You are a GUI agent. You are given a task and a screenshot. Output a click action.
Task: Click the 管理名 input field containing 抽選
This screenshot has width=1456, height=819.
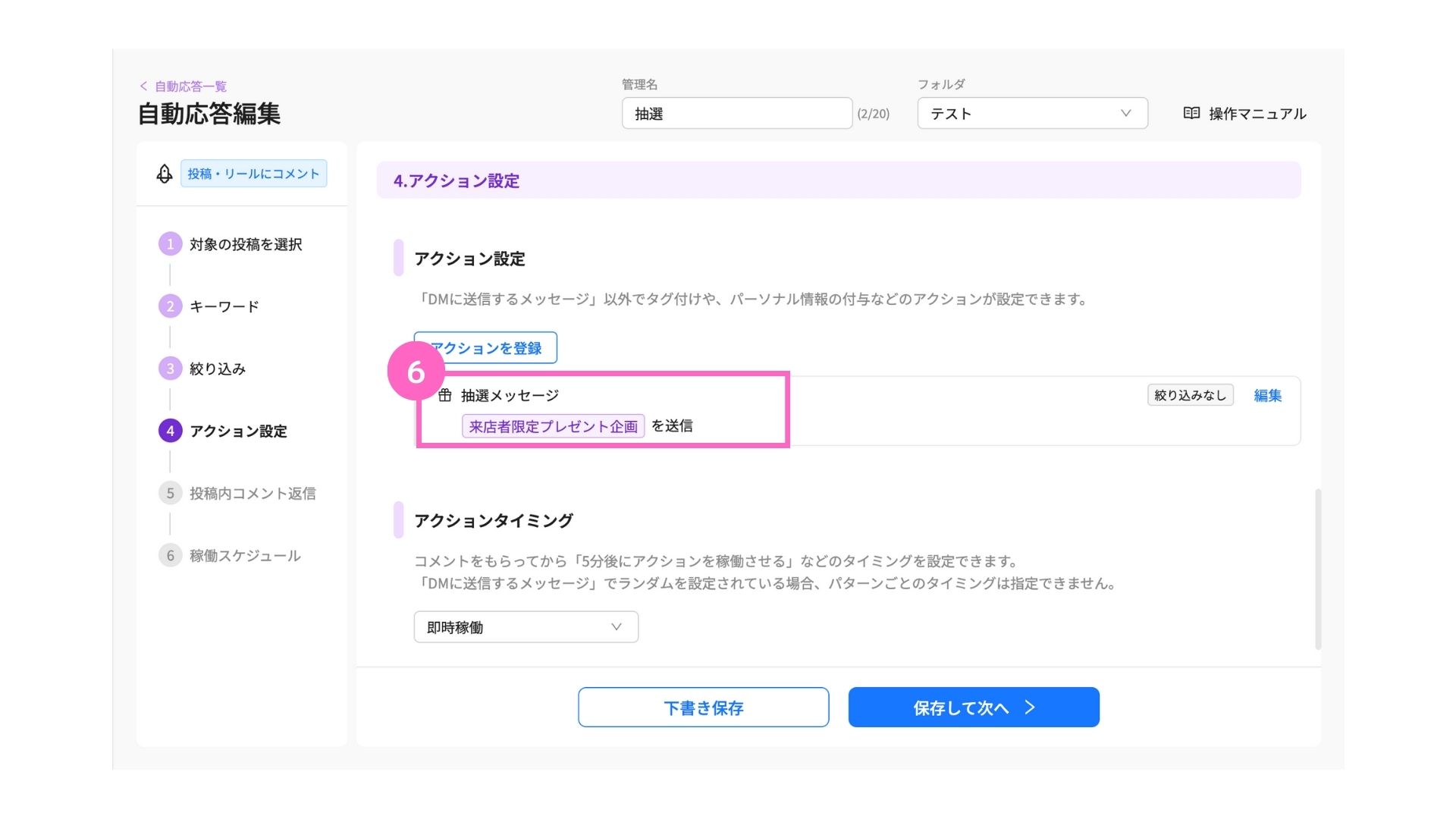[736, 113]
